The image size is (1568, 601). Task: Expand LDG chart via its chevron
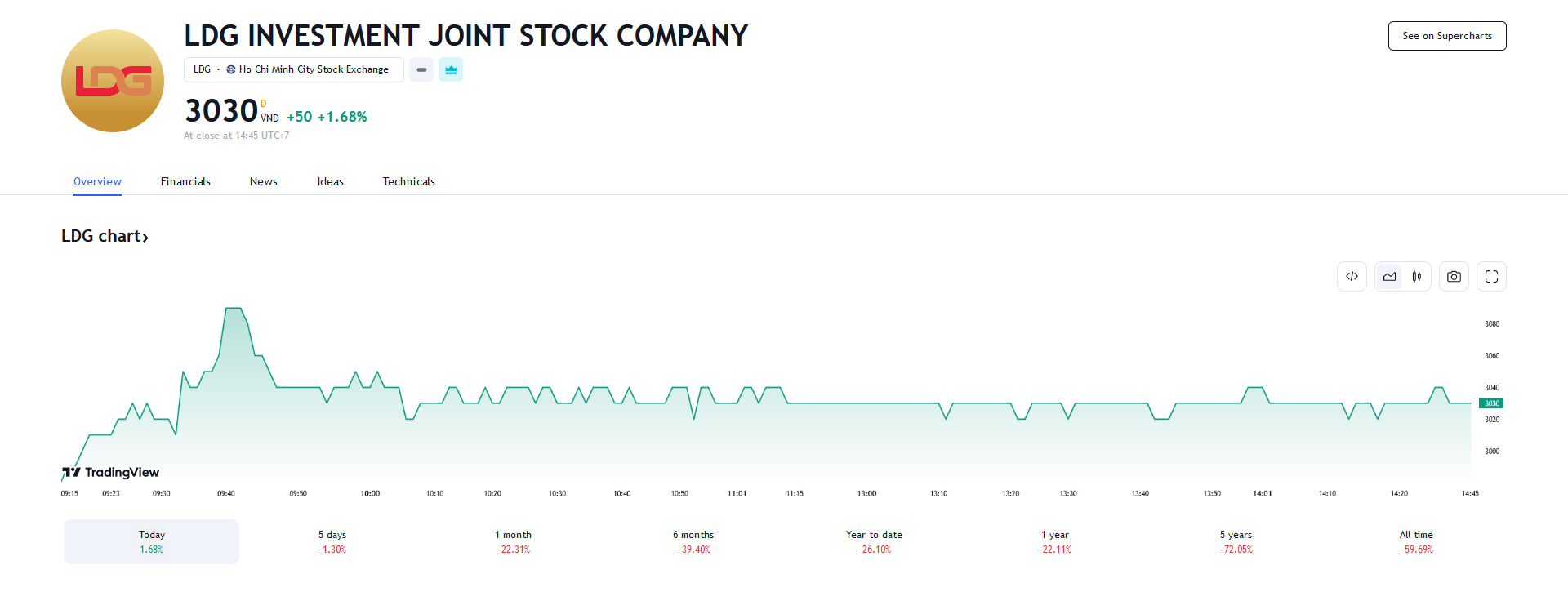[147, 236]
